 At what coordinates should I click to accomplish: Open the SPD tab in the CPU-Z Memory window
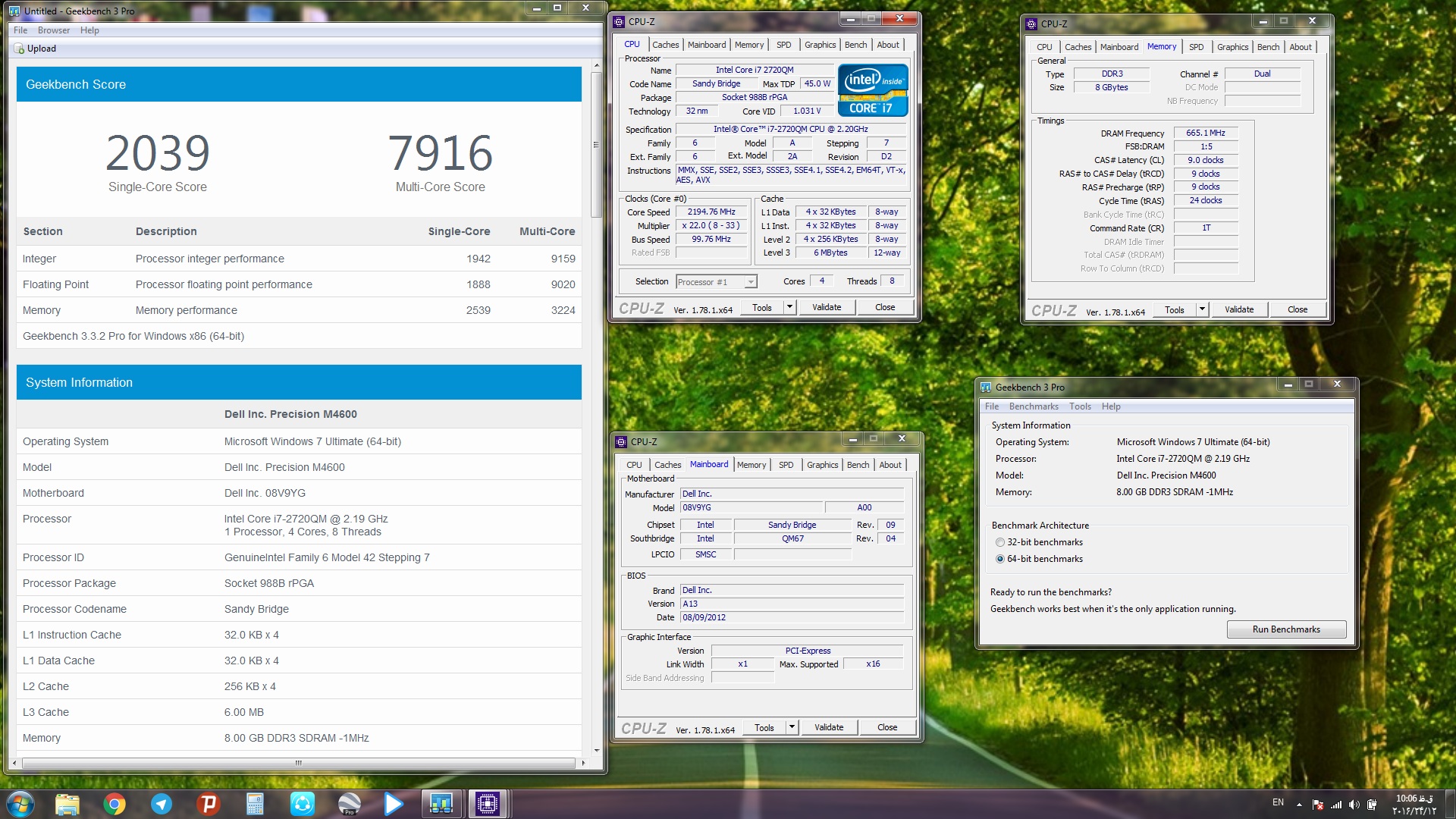pos(1196,47)
